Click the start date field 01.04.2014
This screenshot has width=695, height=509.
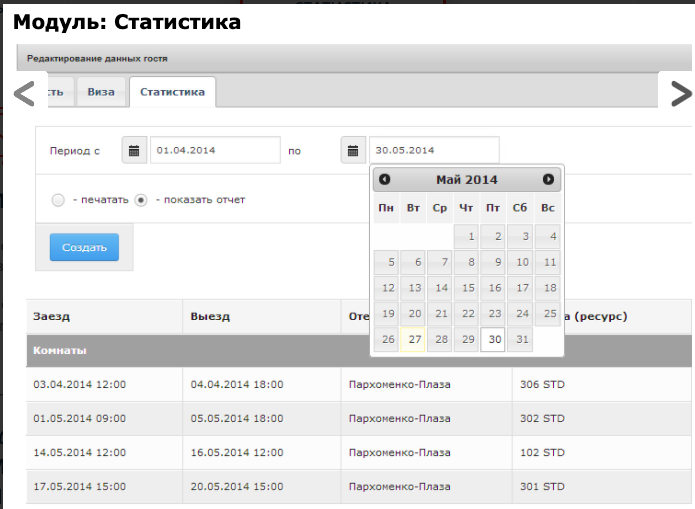coord(215,150)
